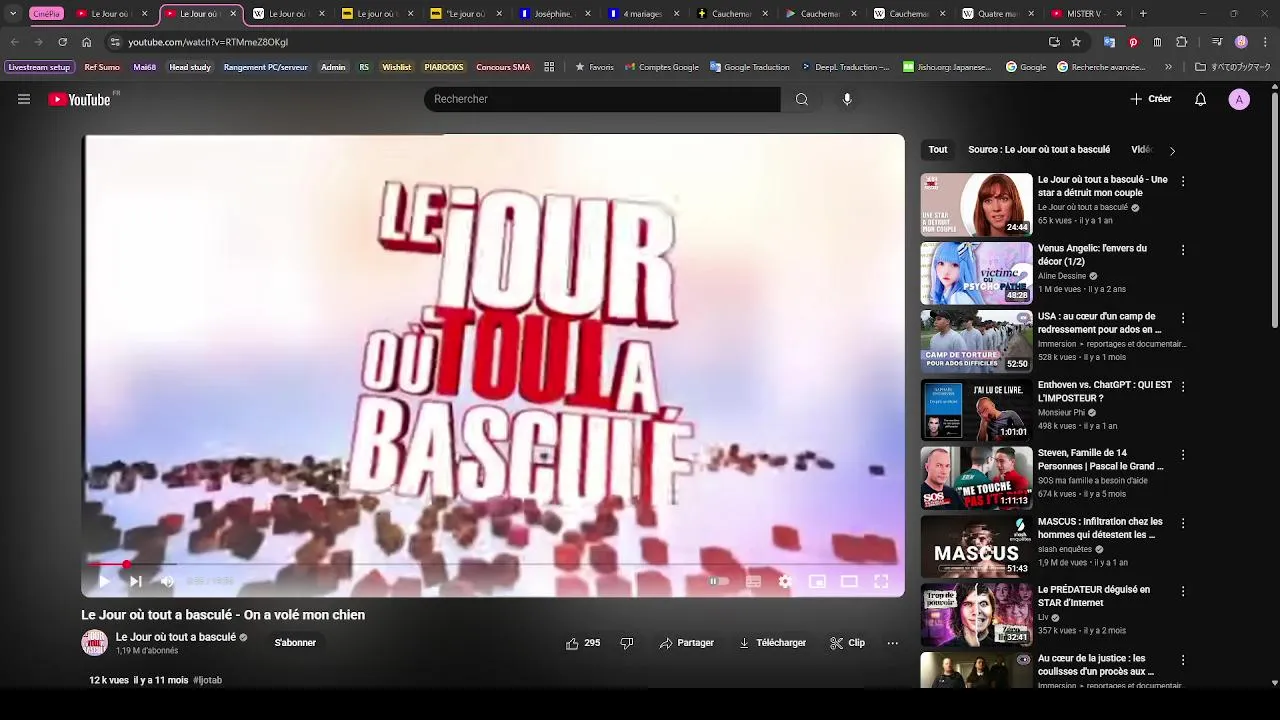The height and width of the screenshot is (720, 1280).
Task: Open the MASCUS video thumbnail
Action: (x=976, y=546)
